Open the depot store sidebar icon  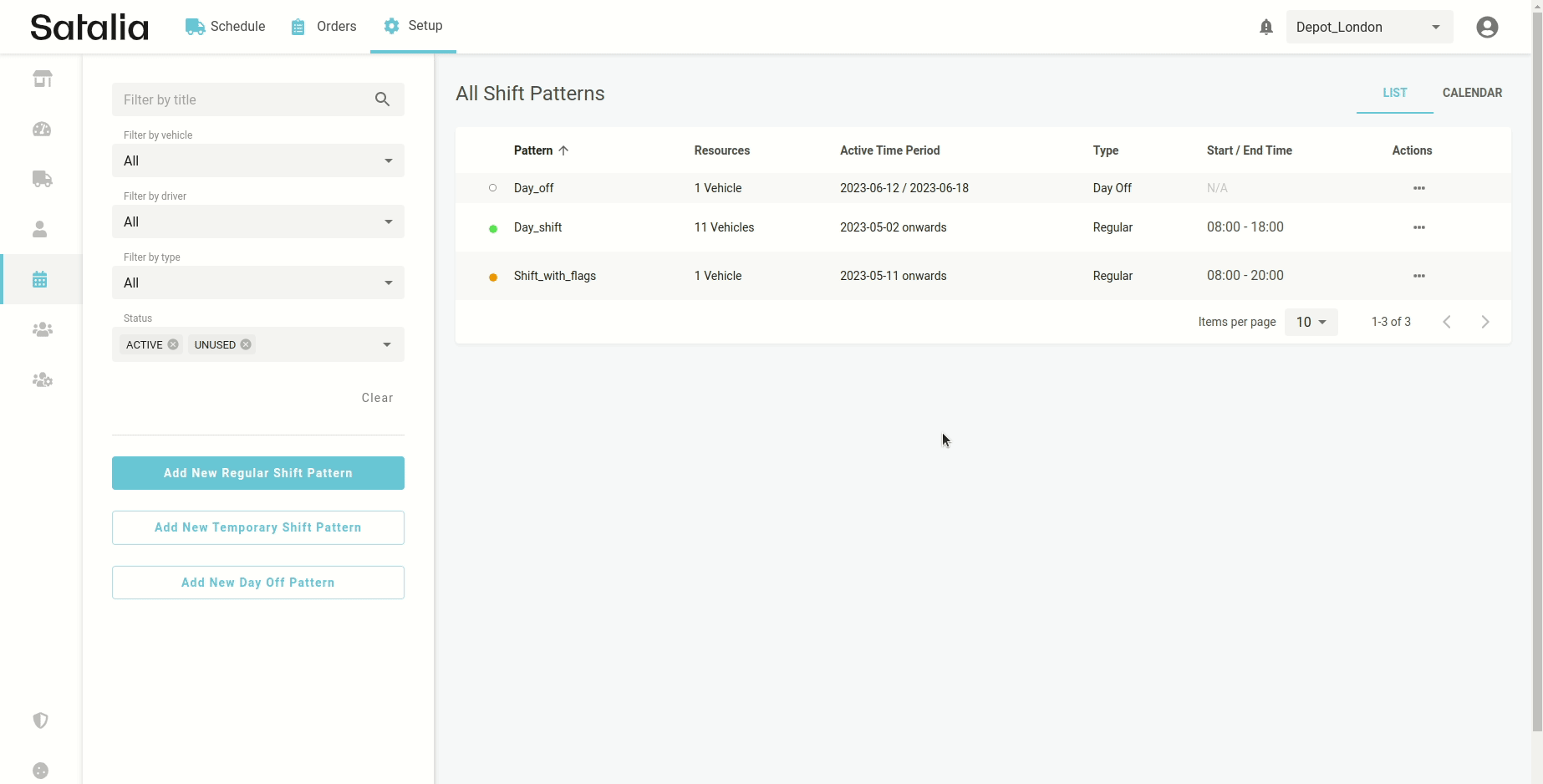tap(42, 79)
